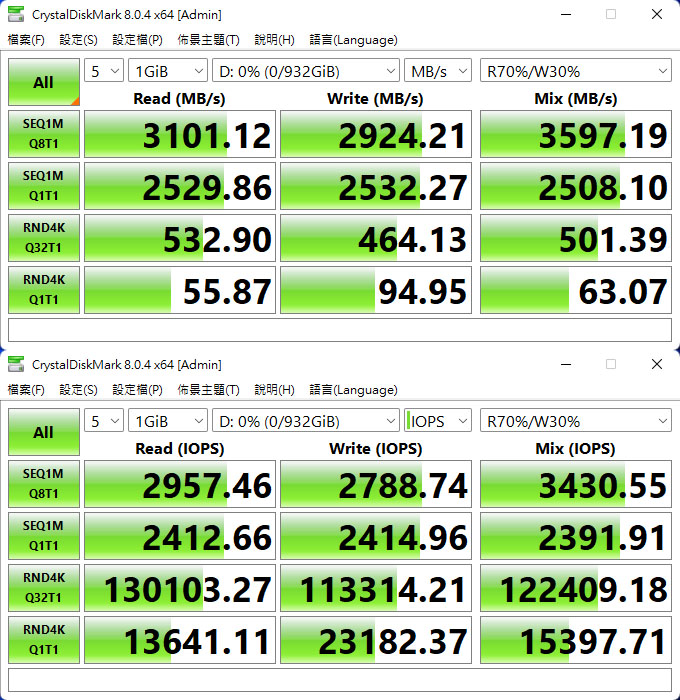This screenshot has height=700, width=680.
Task: Start all tests with All button, bottom window
Action: point(44,432)
